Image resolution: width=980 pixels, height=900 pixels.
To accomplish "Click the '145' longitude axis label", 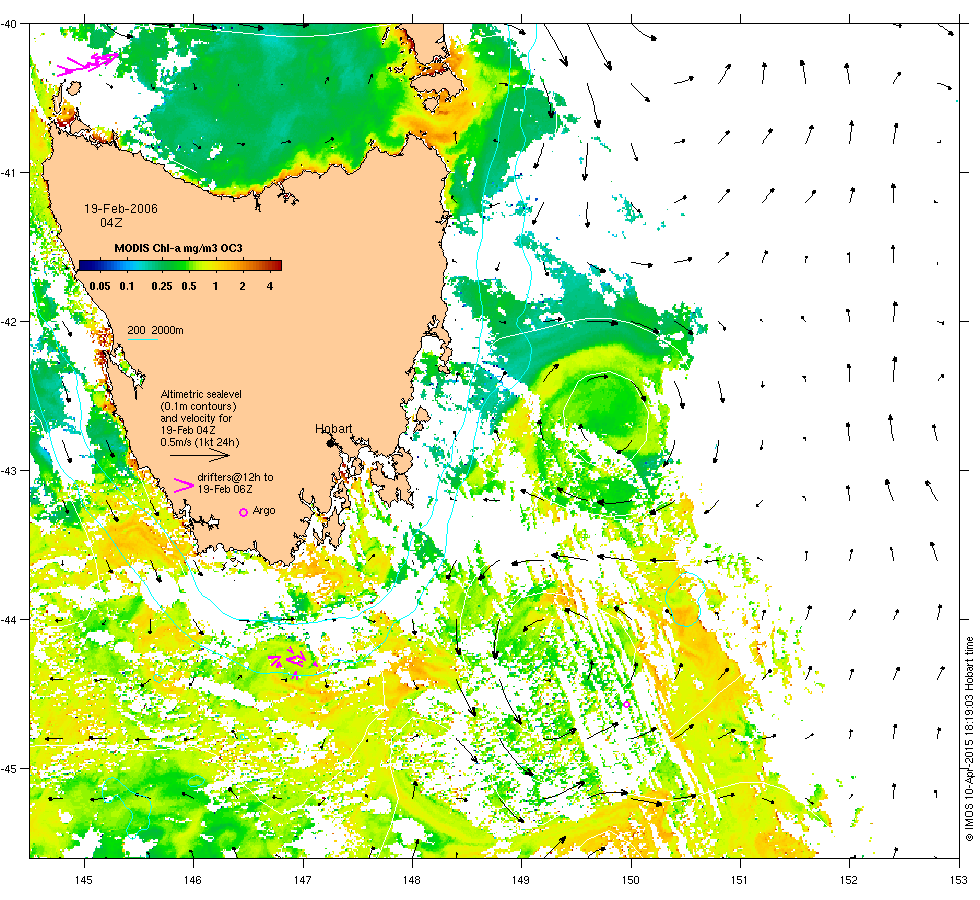I will pyautogui.click(x=84, y=880).
